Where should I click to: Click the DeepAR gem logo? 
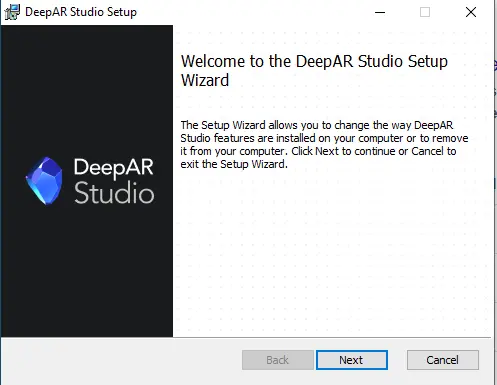[x=44, y=180]
